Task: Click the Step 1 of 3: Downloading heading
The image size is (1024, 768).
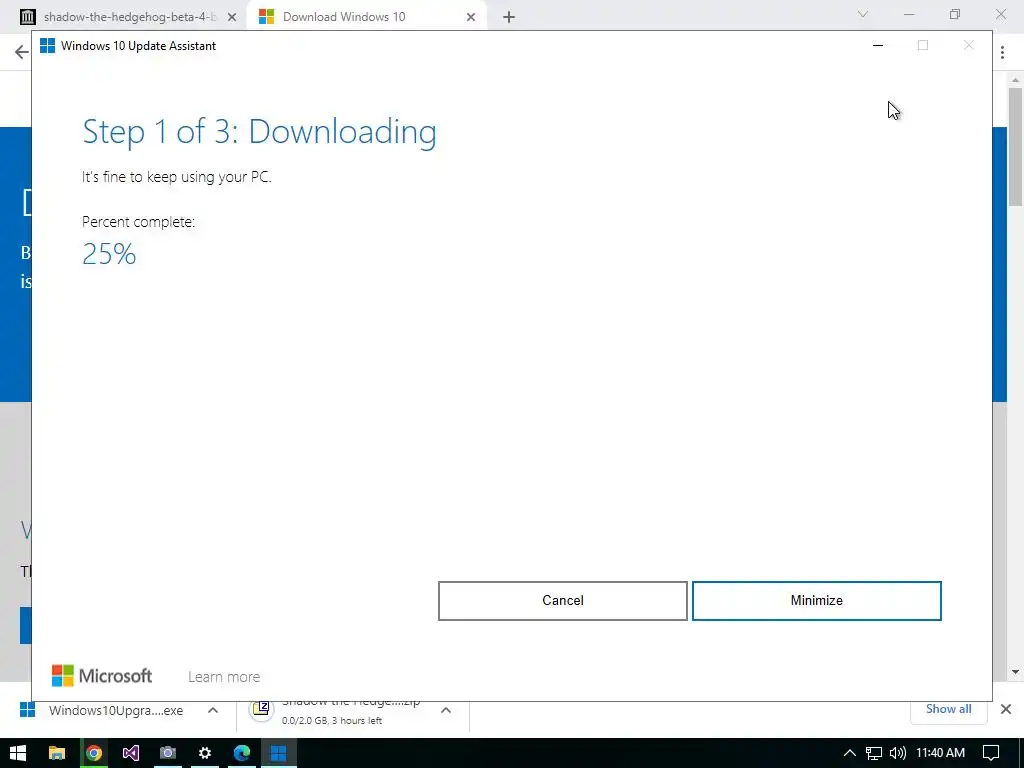Action: 259,131
